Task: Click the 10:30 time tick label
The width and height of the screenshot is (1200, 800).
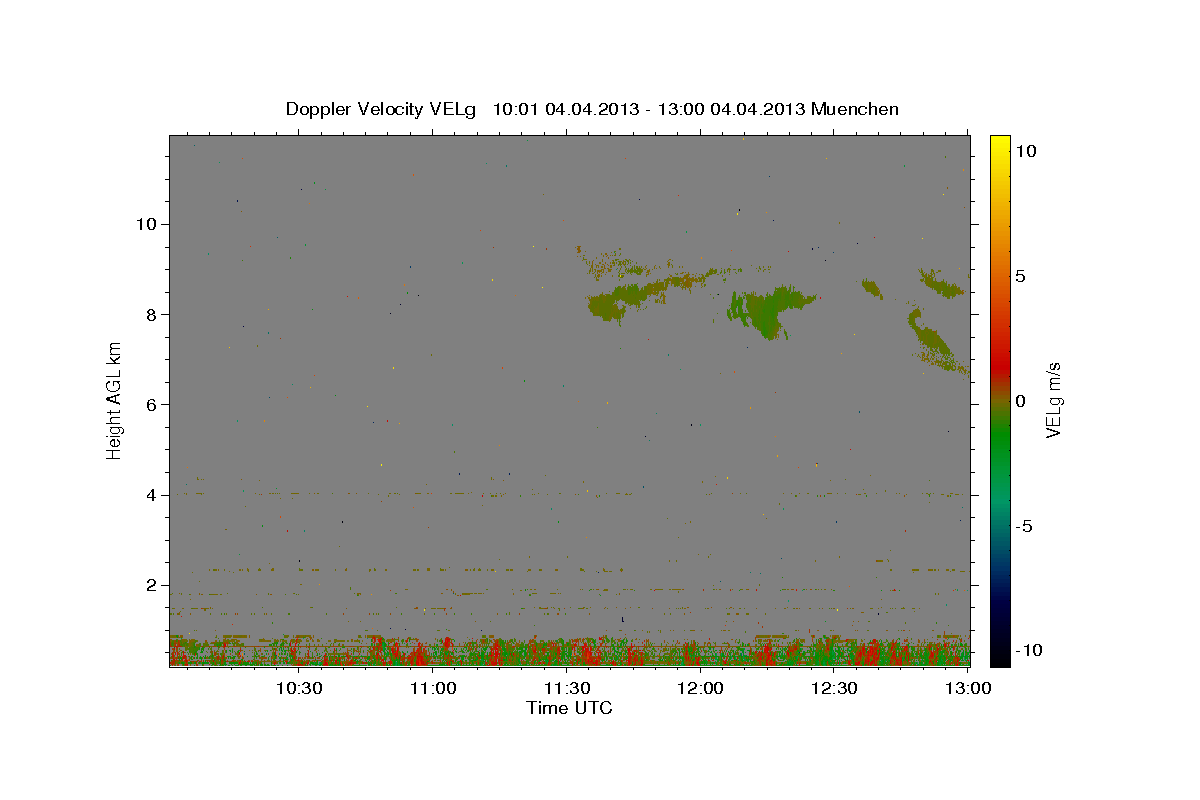Action: coord(298,688)
